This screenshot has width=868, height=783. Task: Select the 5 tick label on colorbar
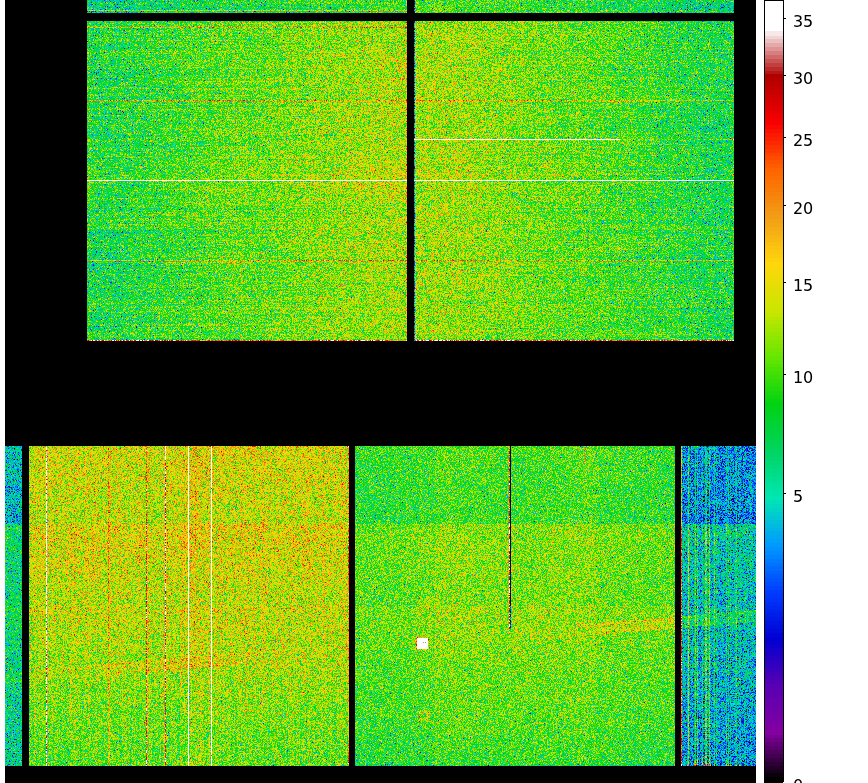798,497
